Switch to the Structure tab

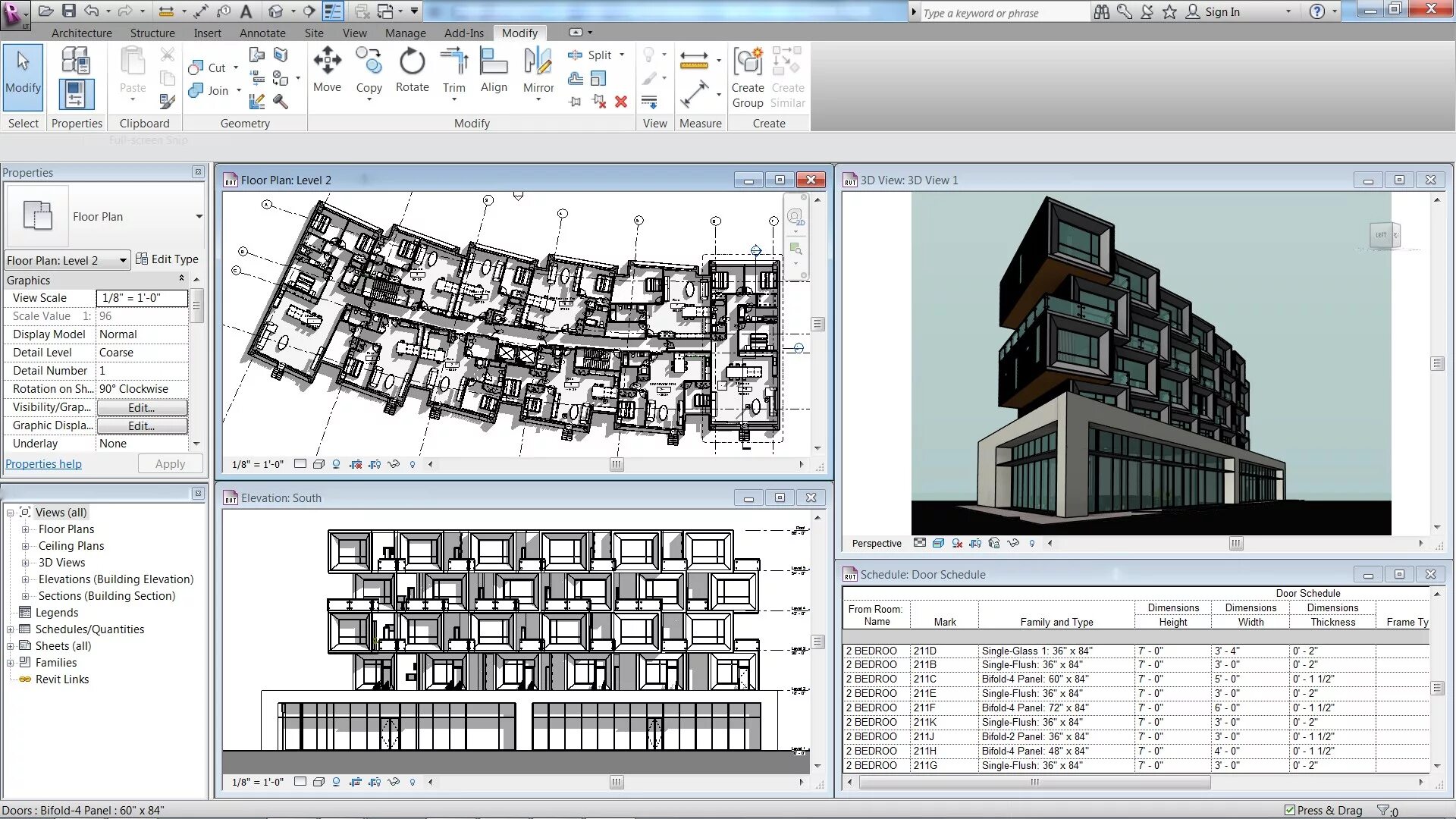click(x=152, y=33)
